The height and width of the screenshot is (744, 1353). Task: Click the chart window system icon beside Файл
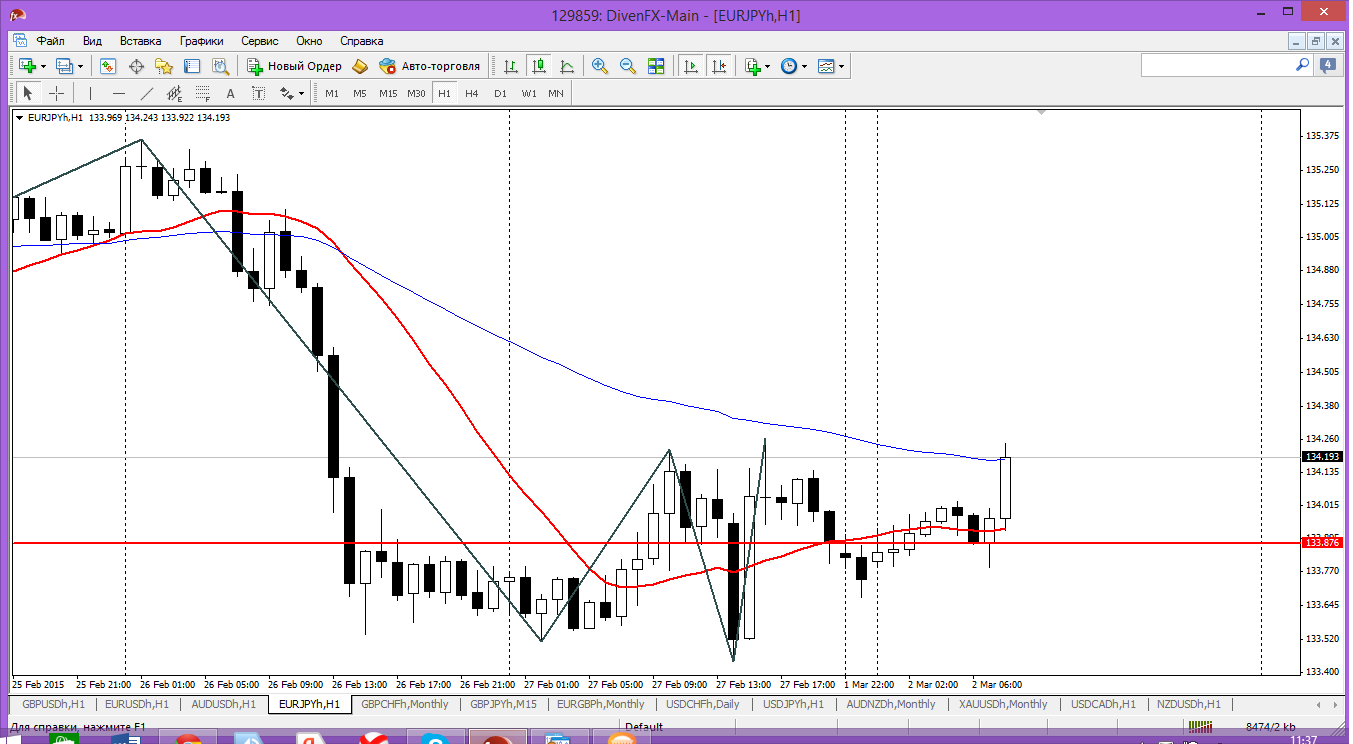pos(19,41)
